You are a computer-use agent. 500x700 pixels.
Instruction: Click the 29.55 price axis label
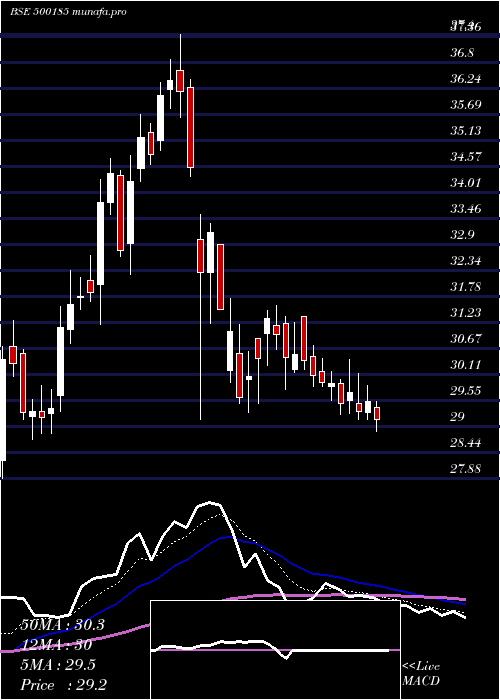point(466,391)
